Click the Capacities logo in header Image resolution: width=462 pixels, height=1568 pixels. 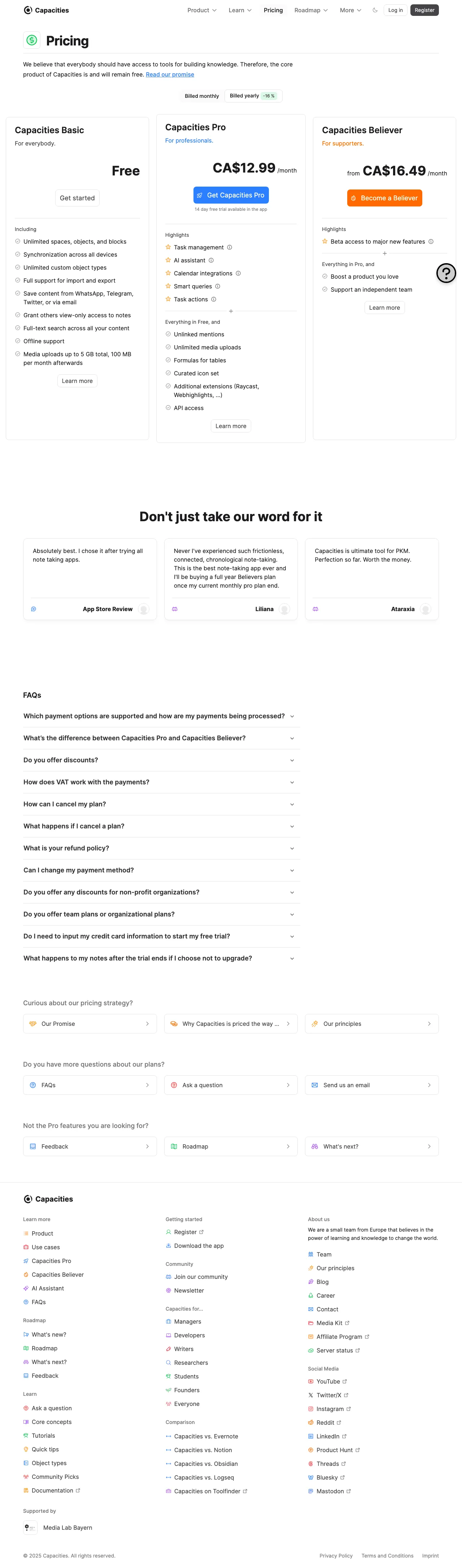46,10
